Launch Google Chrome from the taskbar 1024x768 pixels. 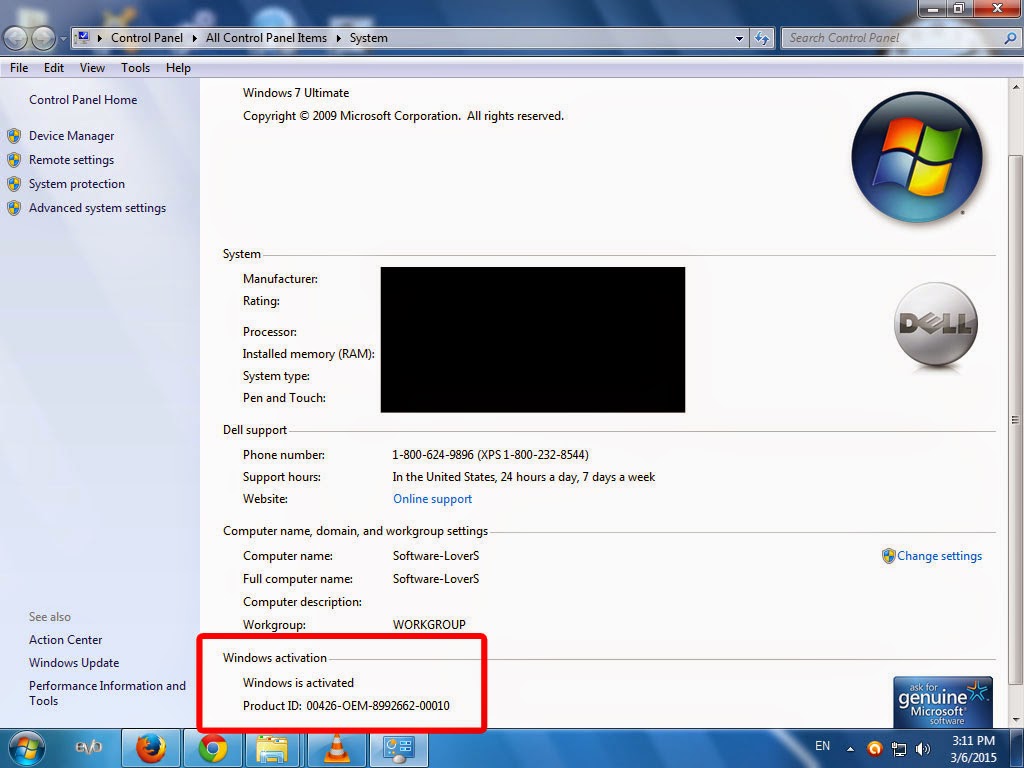pos(212,748)
